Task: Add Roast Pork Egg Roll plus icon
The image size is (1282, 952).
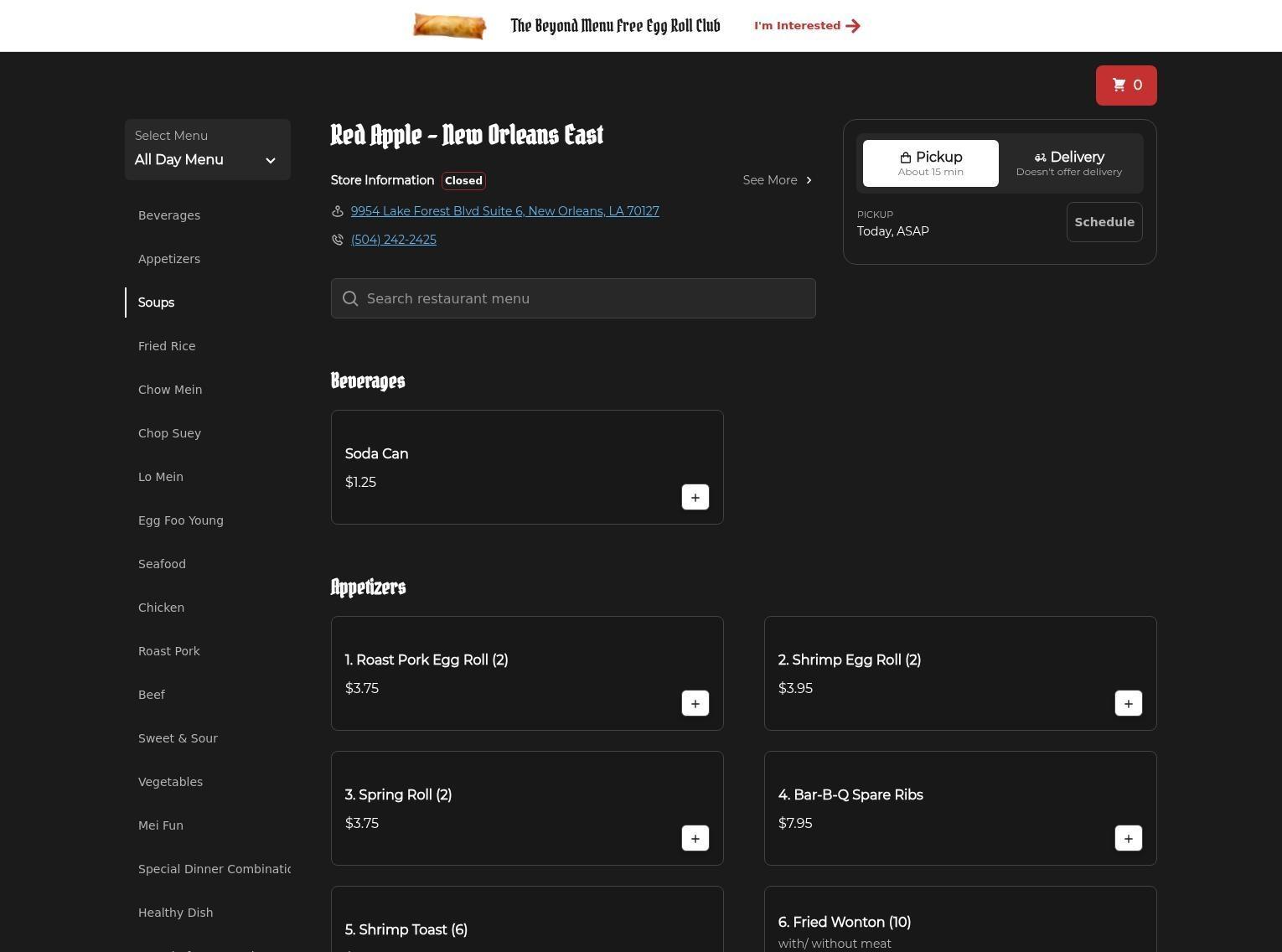Action: click(695, 703)
